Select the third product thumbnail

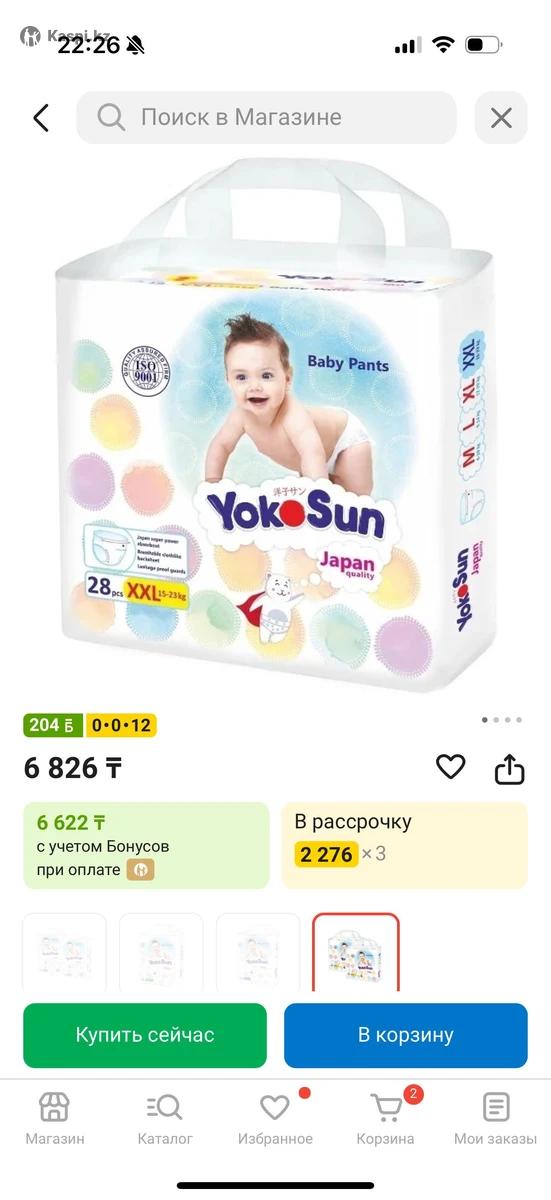click(x=258, y=951)
